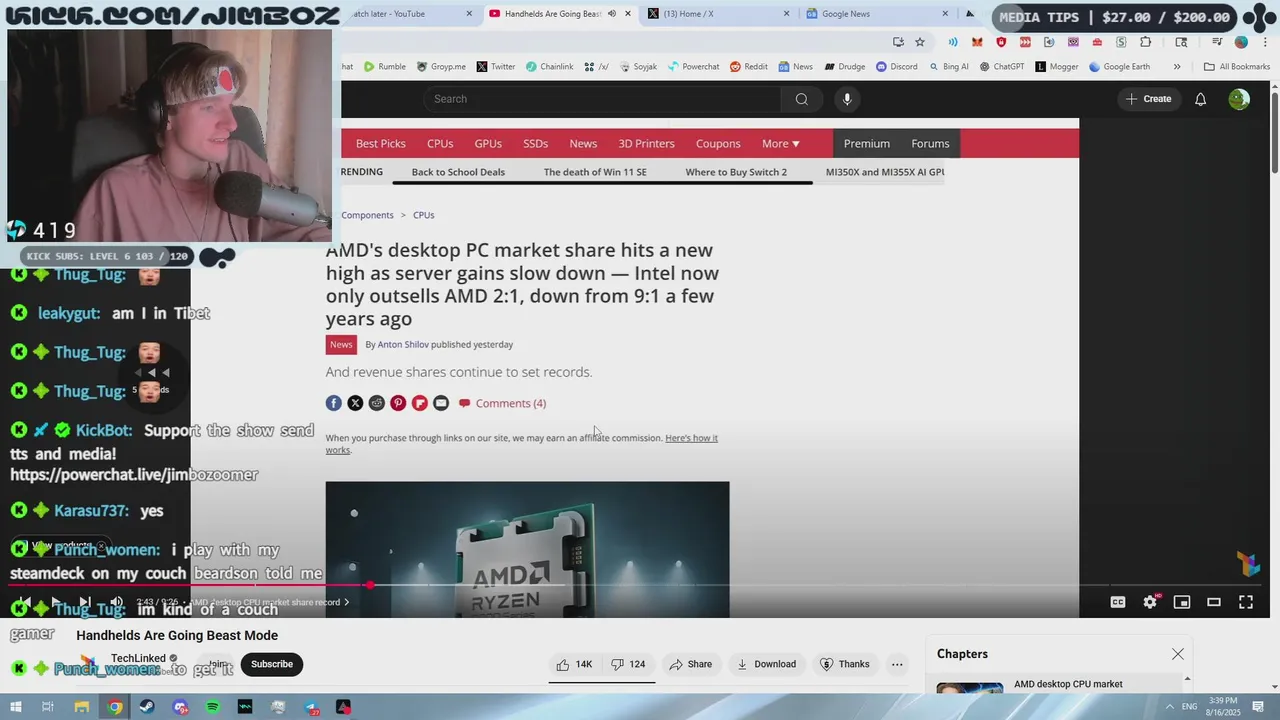Image resolution: width=1280 pixels, height=720 pixels.
Task: Select the CPUs nav menu item
Action: [440, 144]
